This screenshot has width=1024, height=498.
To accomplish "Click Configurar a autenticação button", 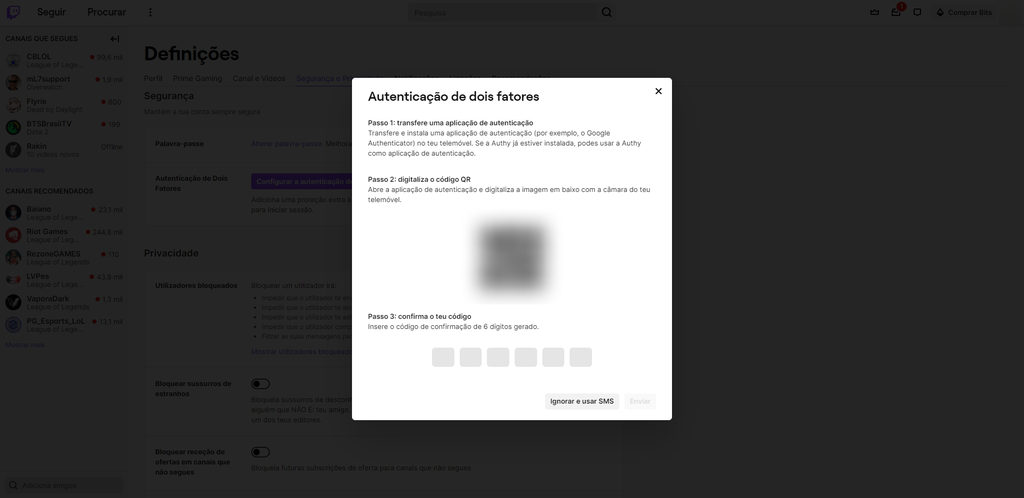I will click(x=302, y=181).
